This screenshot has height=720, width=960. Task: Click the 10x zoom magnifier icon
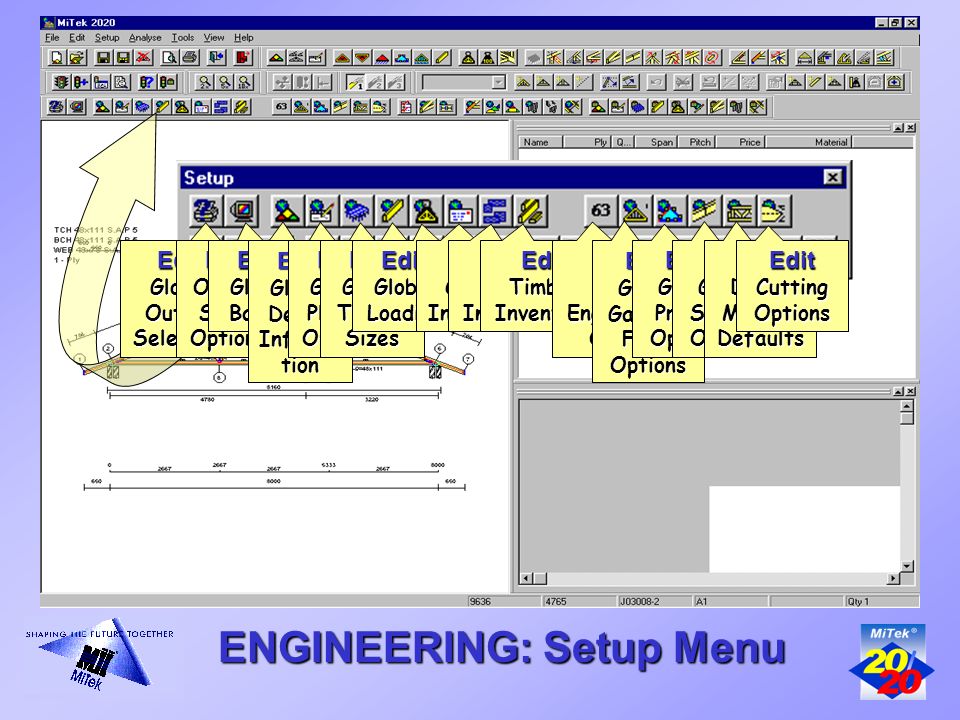[244, 82]
